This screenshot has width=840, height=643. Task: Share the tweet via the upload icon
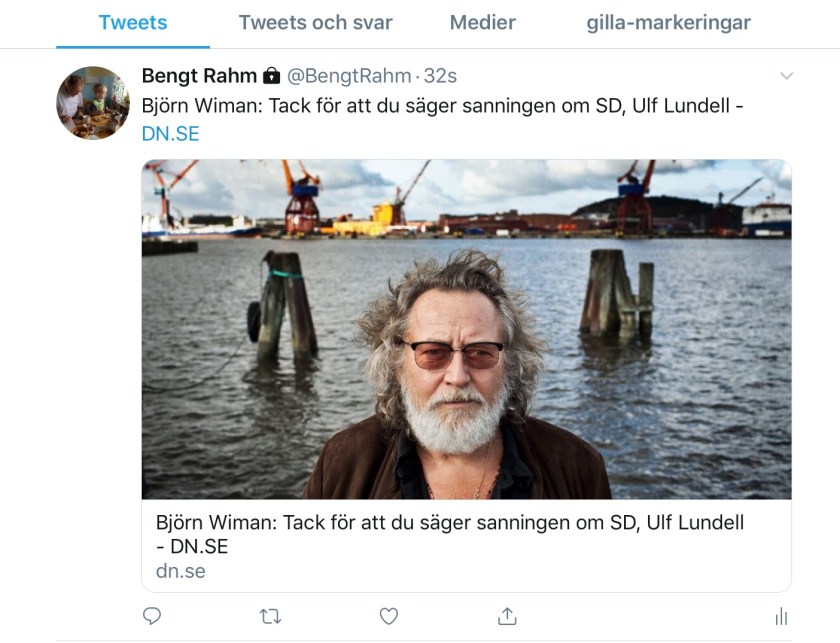(507, 616)
